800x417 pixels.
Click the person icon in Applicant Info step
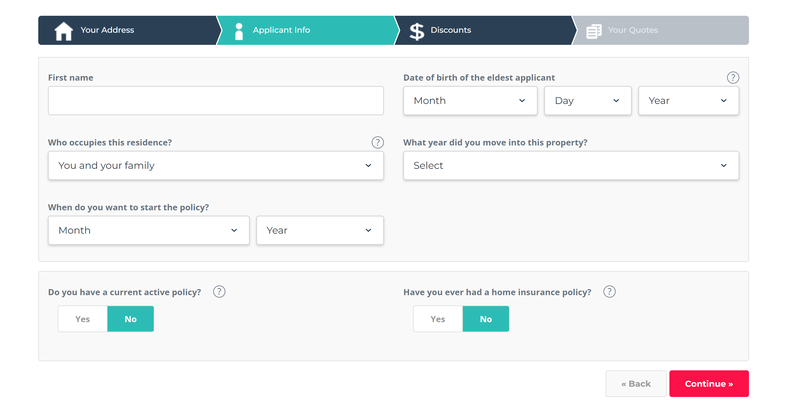(x=239, y=31)
